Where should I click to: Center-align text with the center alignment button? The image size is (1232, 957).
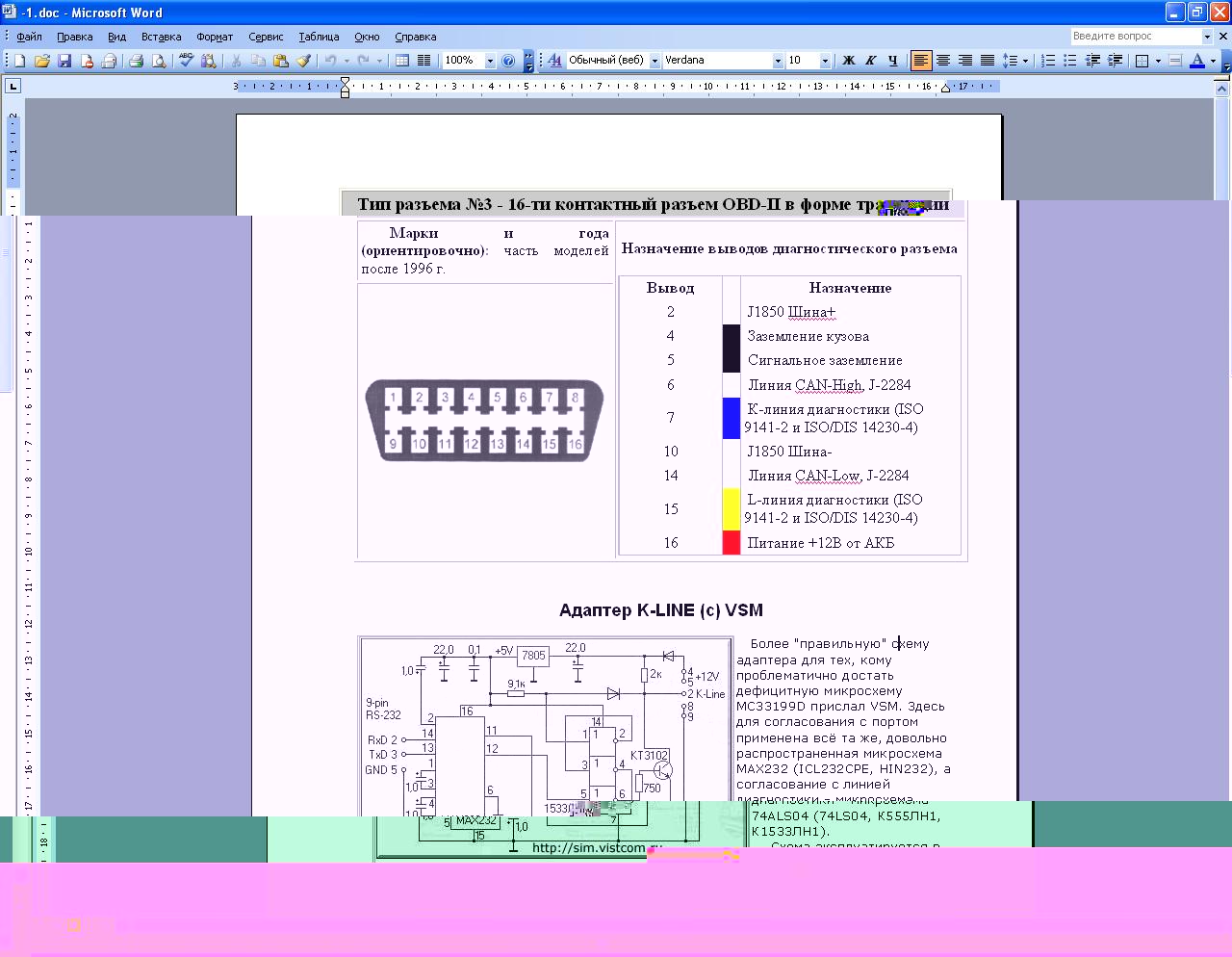coord(943,61)
